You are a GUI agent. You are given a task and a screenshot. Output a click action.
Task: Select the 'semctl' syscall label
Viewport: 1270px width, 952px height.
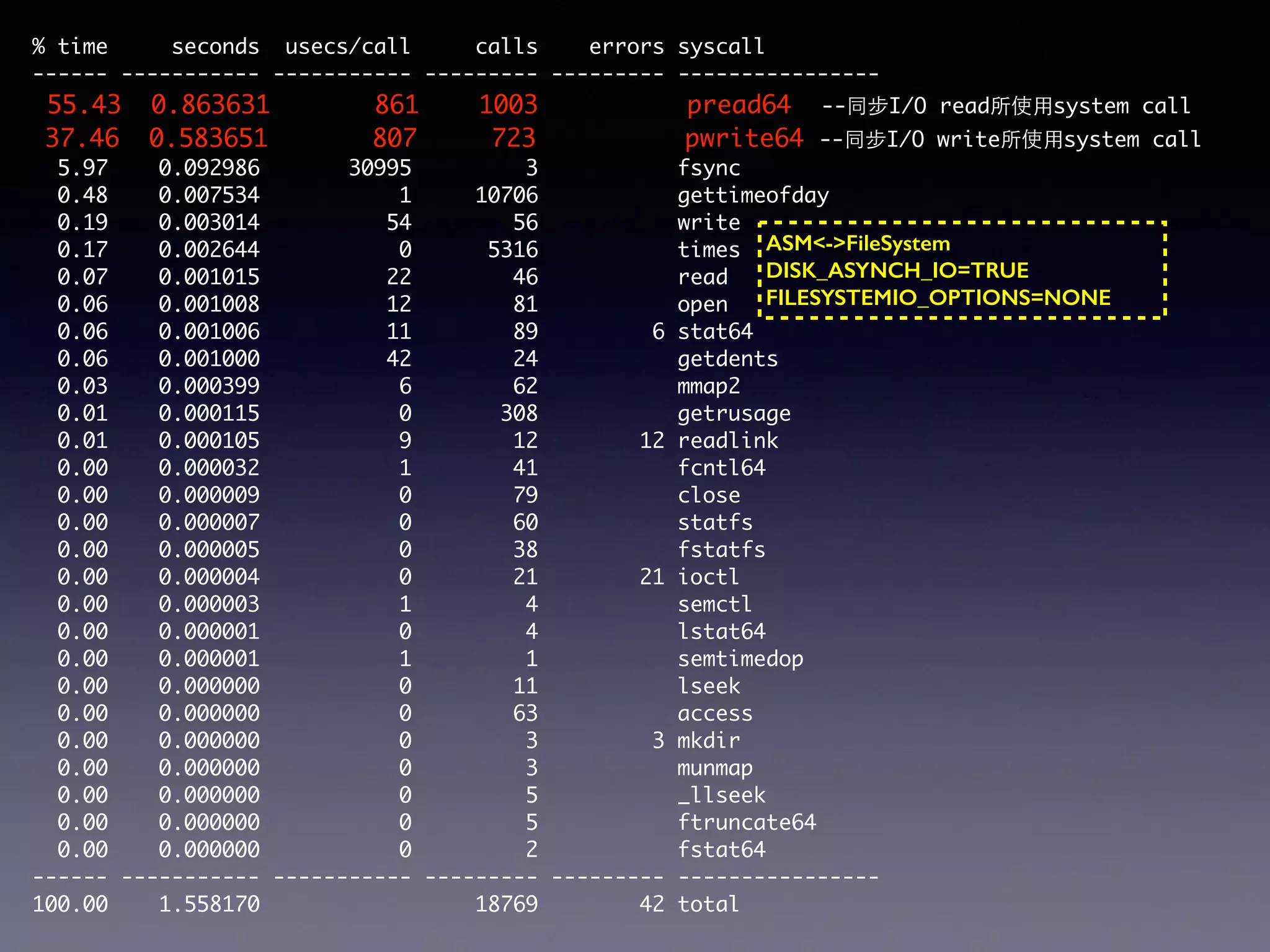coord(714,604)
